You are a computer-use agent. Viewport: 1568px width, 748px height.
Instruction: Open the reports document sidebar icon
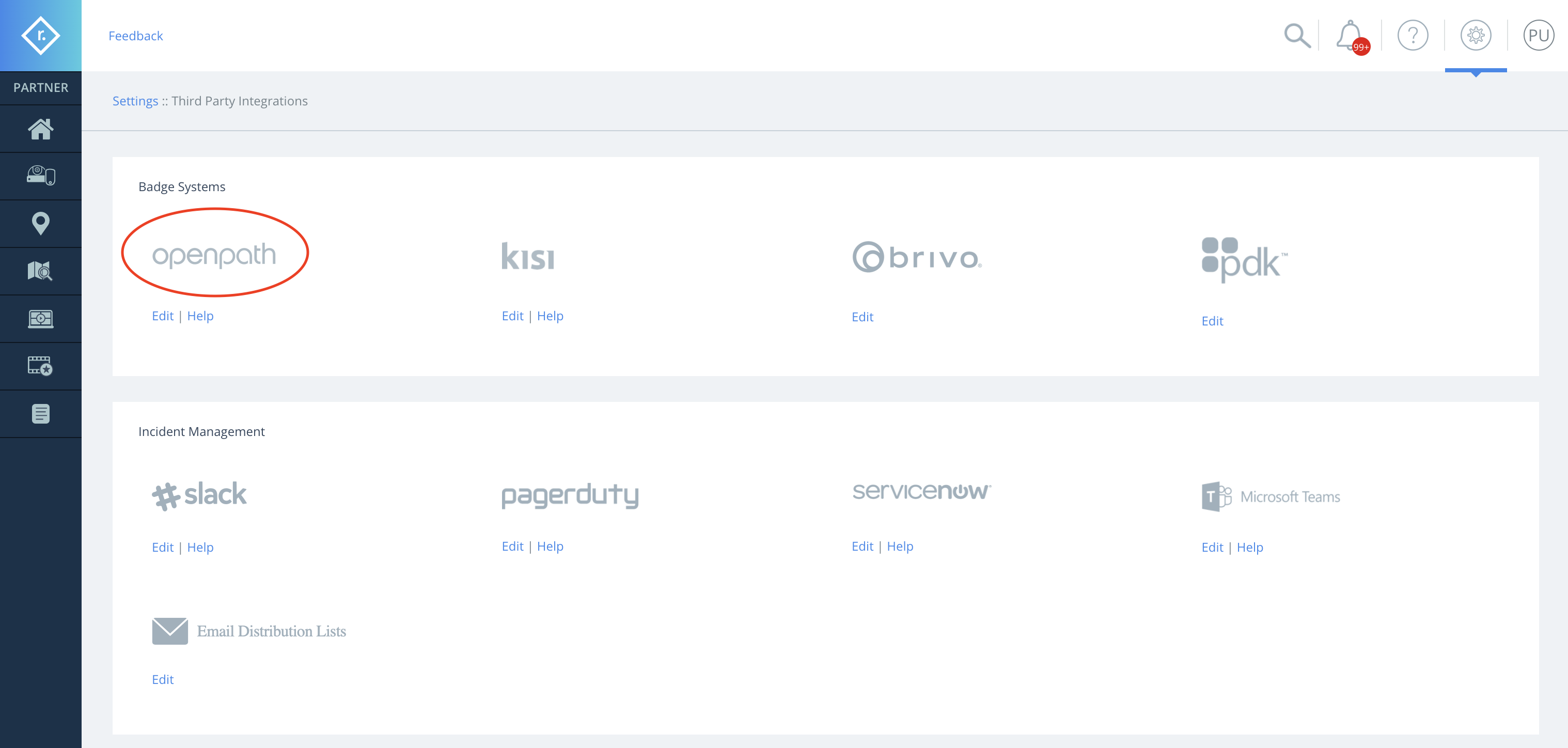pyautogui.click(x=41, y=414)
